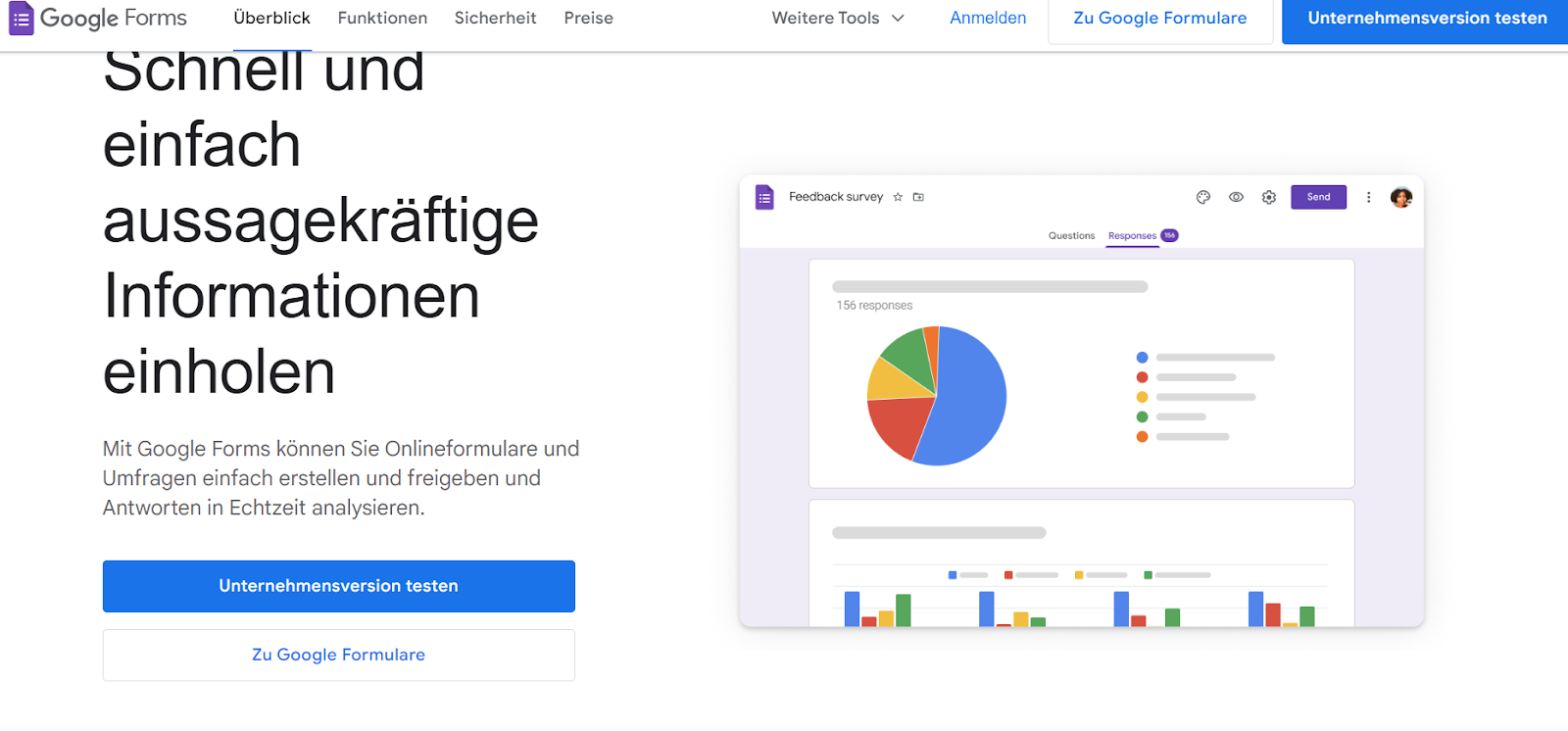Click the move-to-folder icon
Viewport: 1568px width, 731px height.
[918, 197]
